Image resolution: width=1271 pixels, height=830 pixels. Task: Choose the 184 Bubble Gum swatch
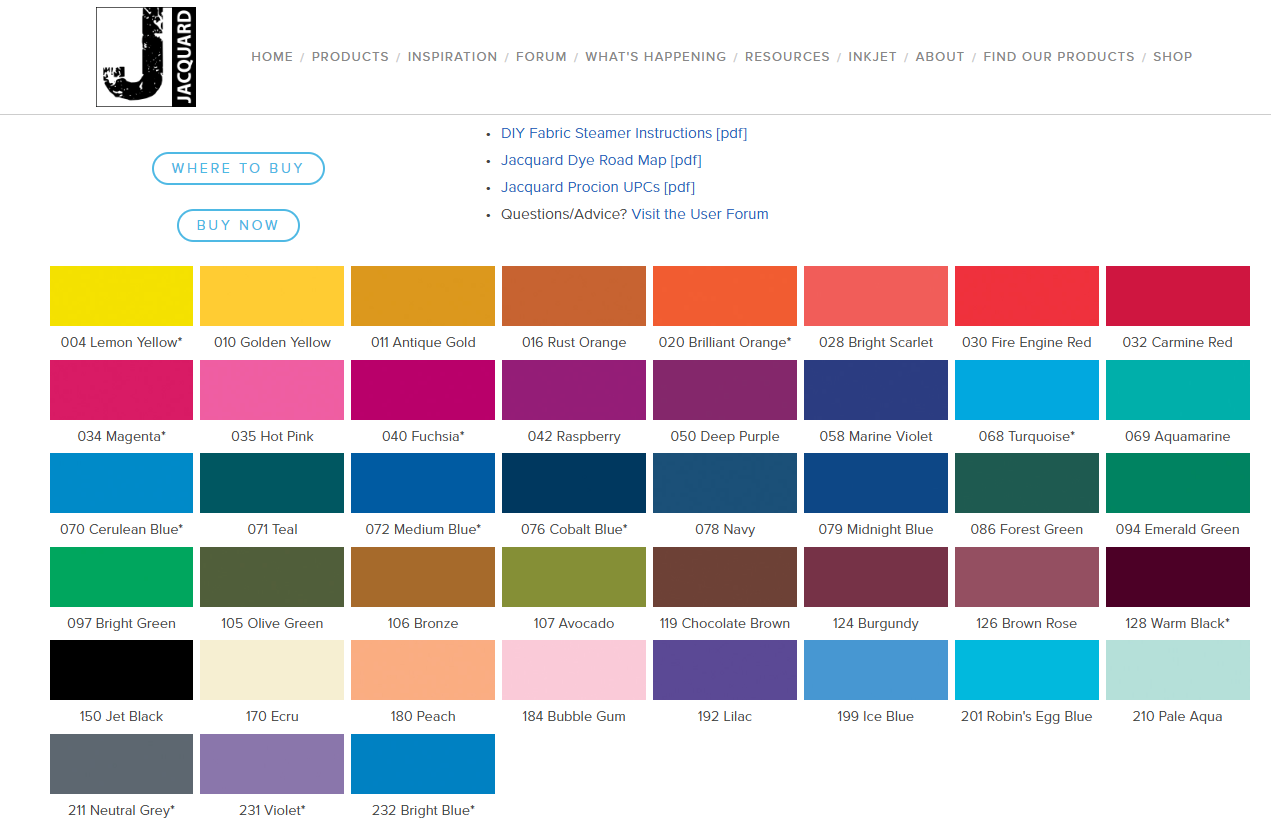coord(574,670)
